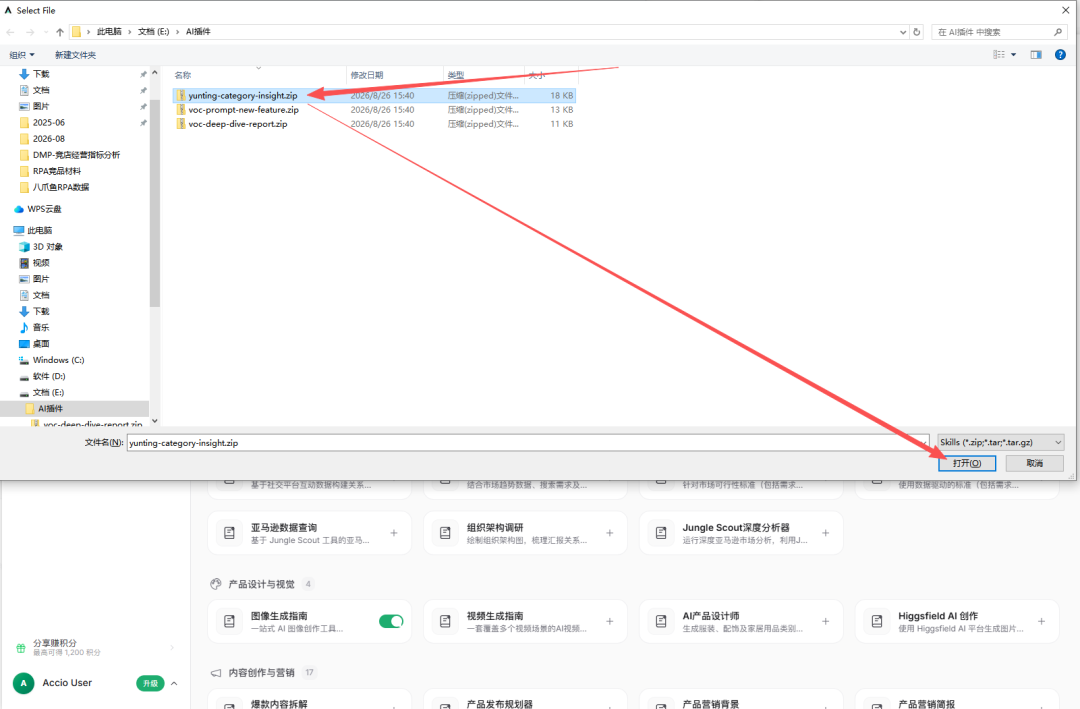Click the 取消 button
Screen dimensions: 1080x709
pos(1035,463)
